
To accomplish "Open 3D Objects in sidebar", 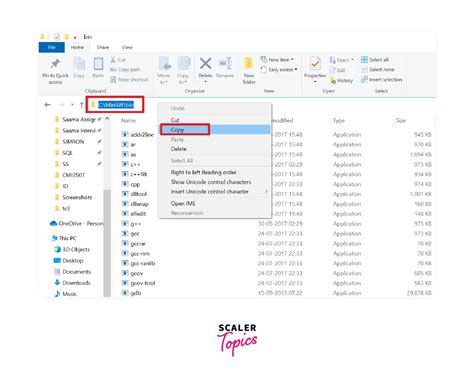I will (72, 249).
